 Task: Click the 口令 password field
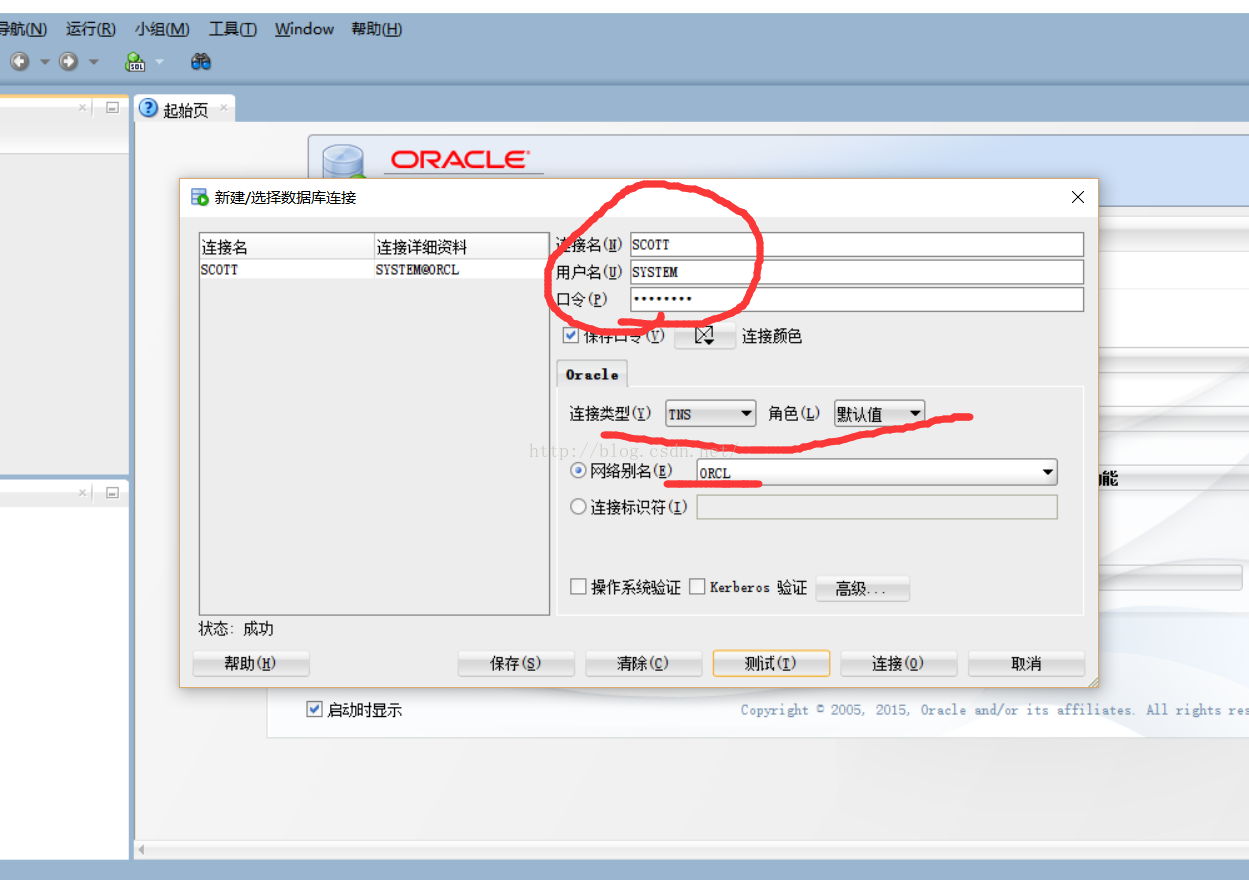(856, 300)
